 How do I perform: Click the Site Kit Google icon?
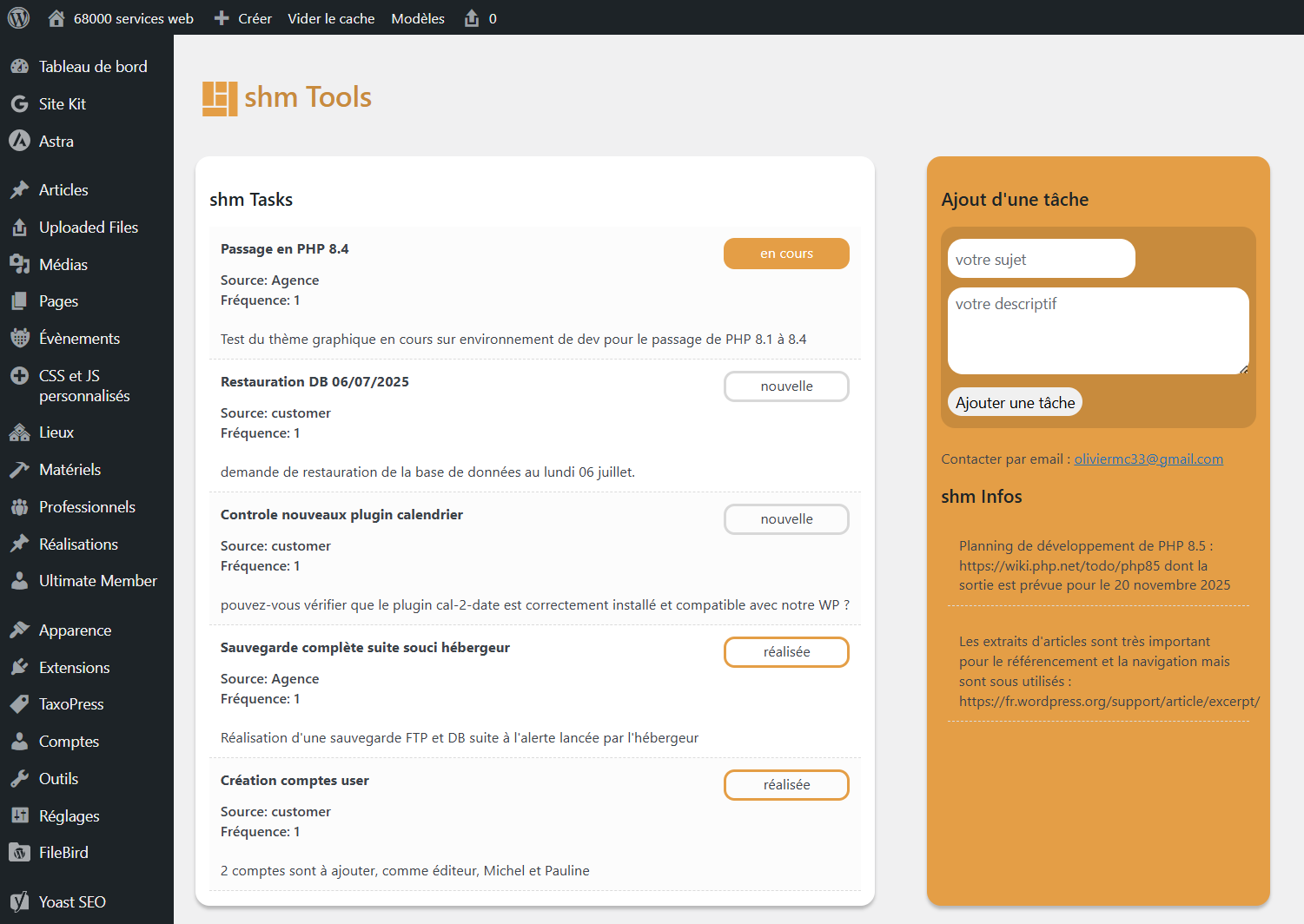tap(19, 104)
